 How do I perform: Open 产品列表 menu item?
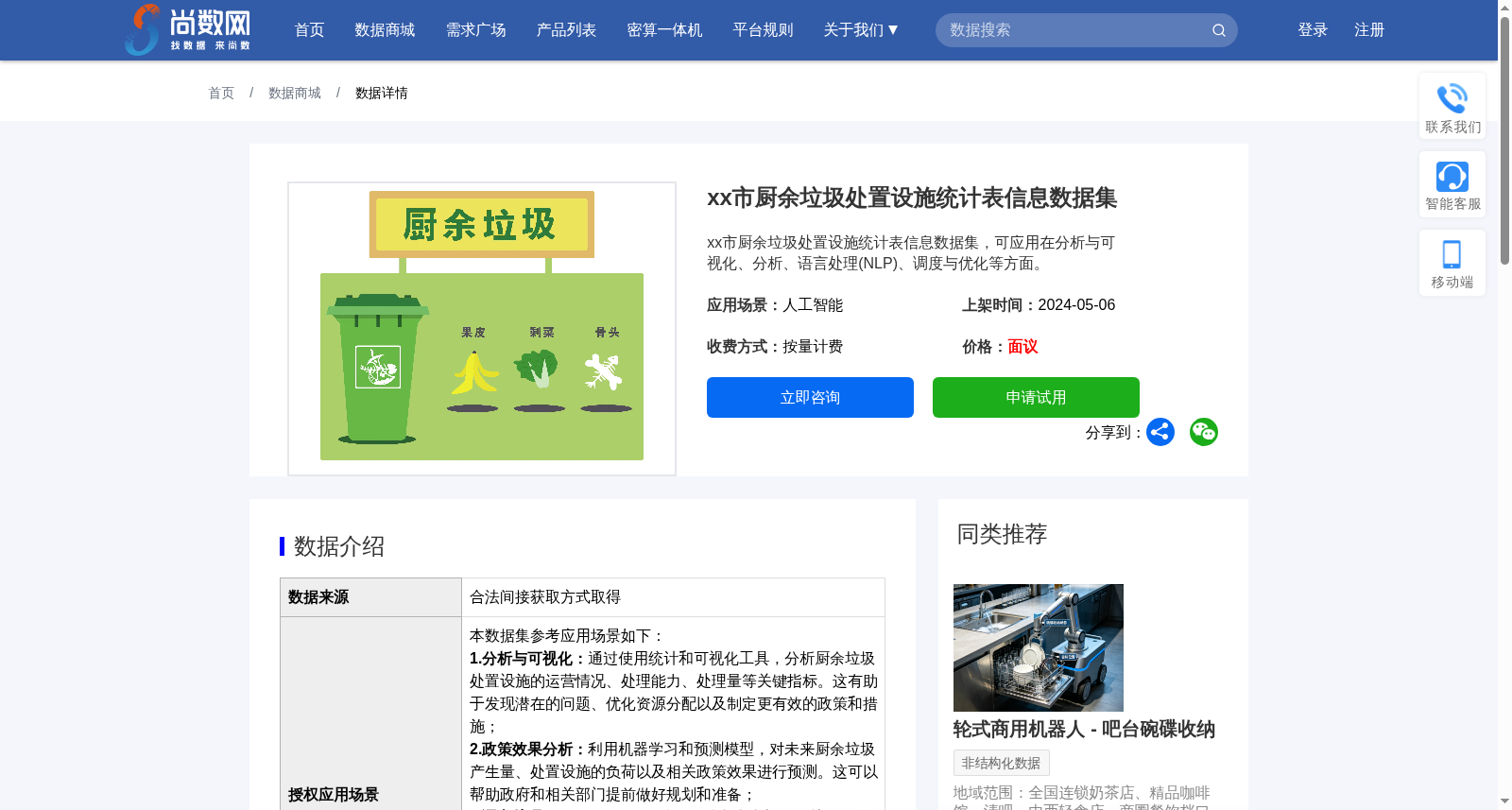click(x=567, y=30)
